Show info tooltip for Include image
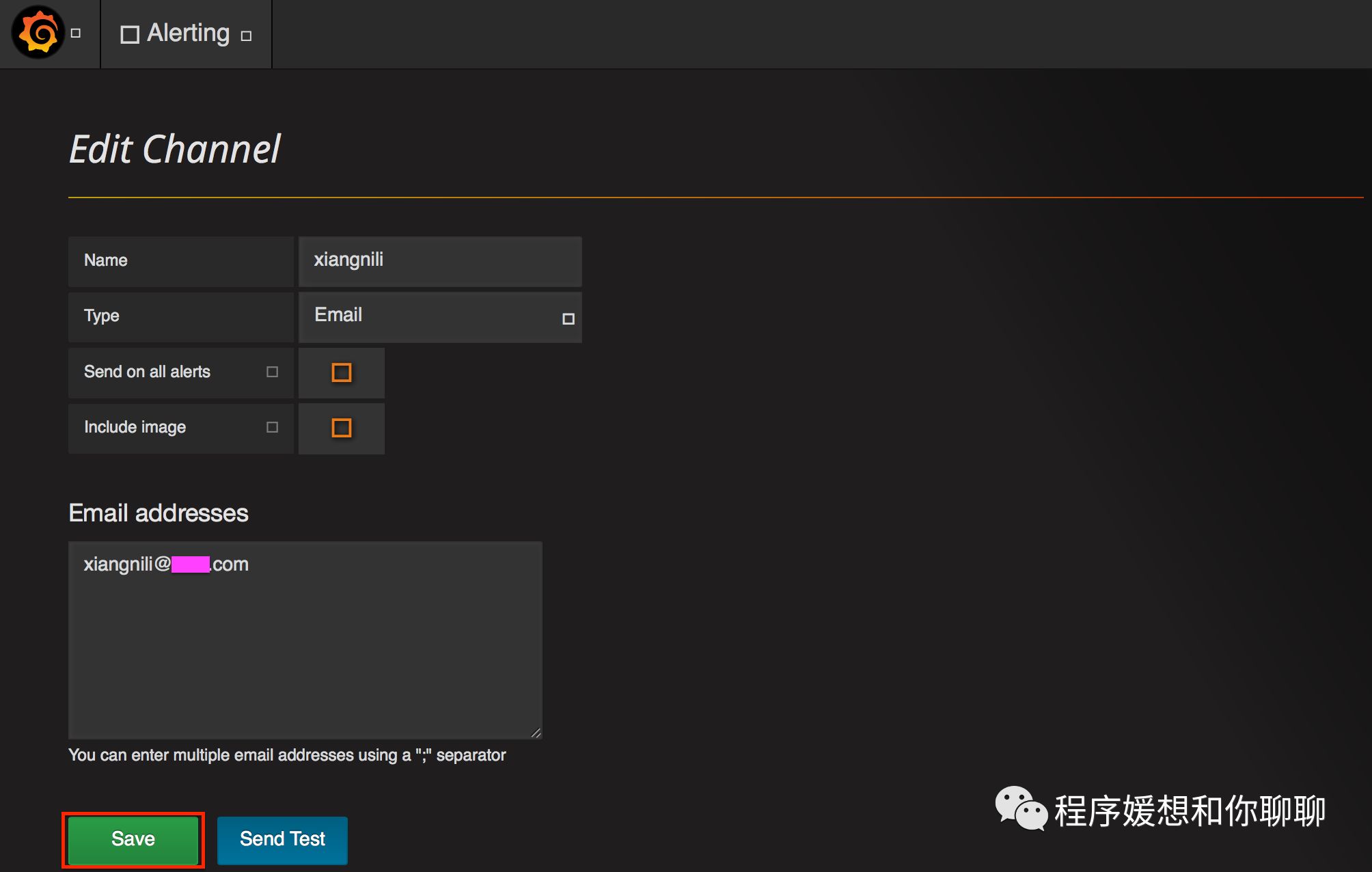The height and width of the screenshot is (872, 1372). pos(272,427)
